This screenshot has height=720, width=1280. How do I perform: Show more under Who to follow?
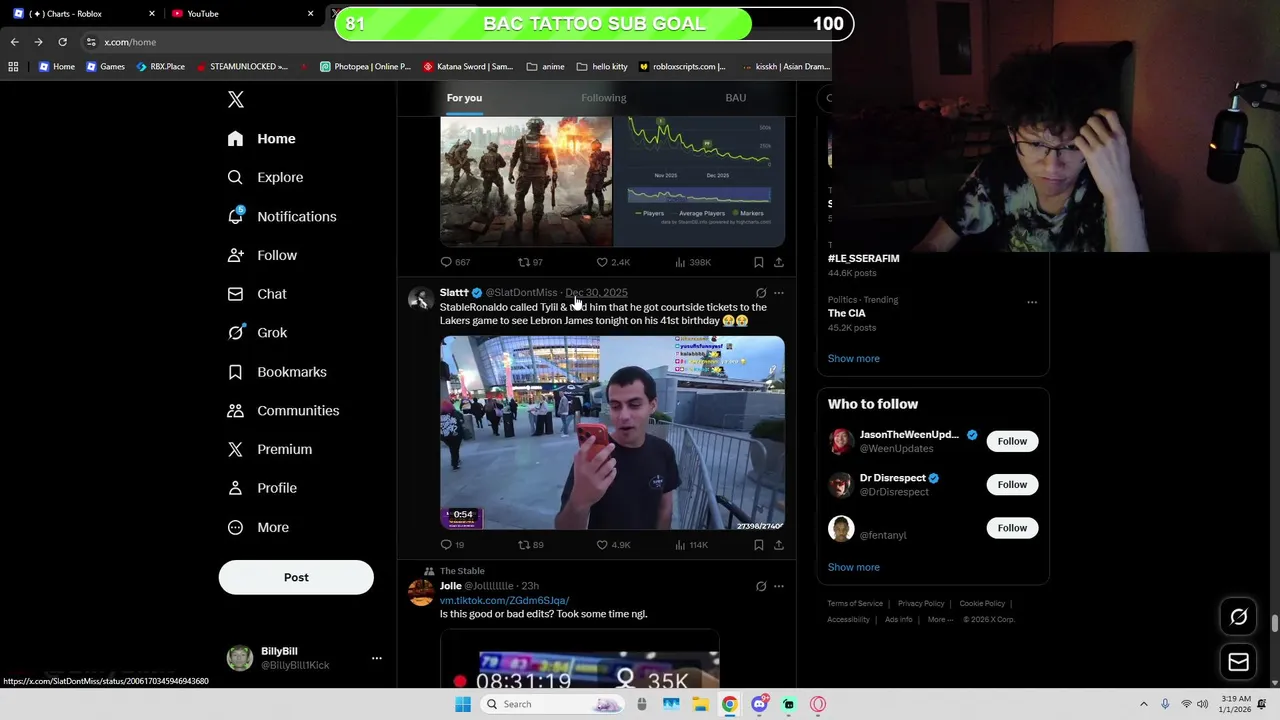pyautogui.click(x=853, y=567)
